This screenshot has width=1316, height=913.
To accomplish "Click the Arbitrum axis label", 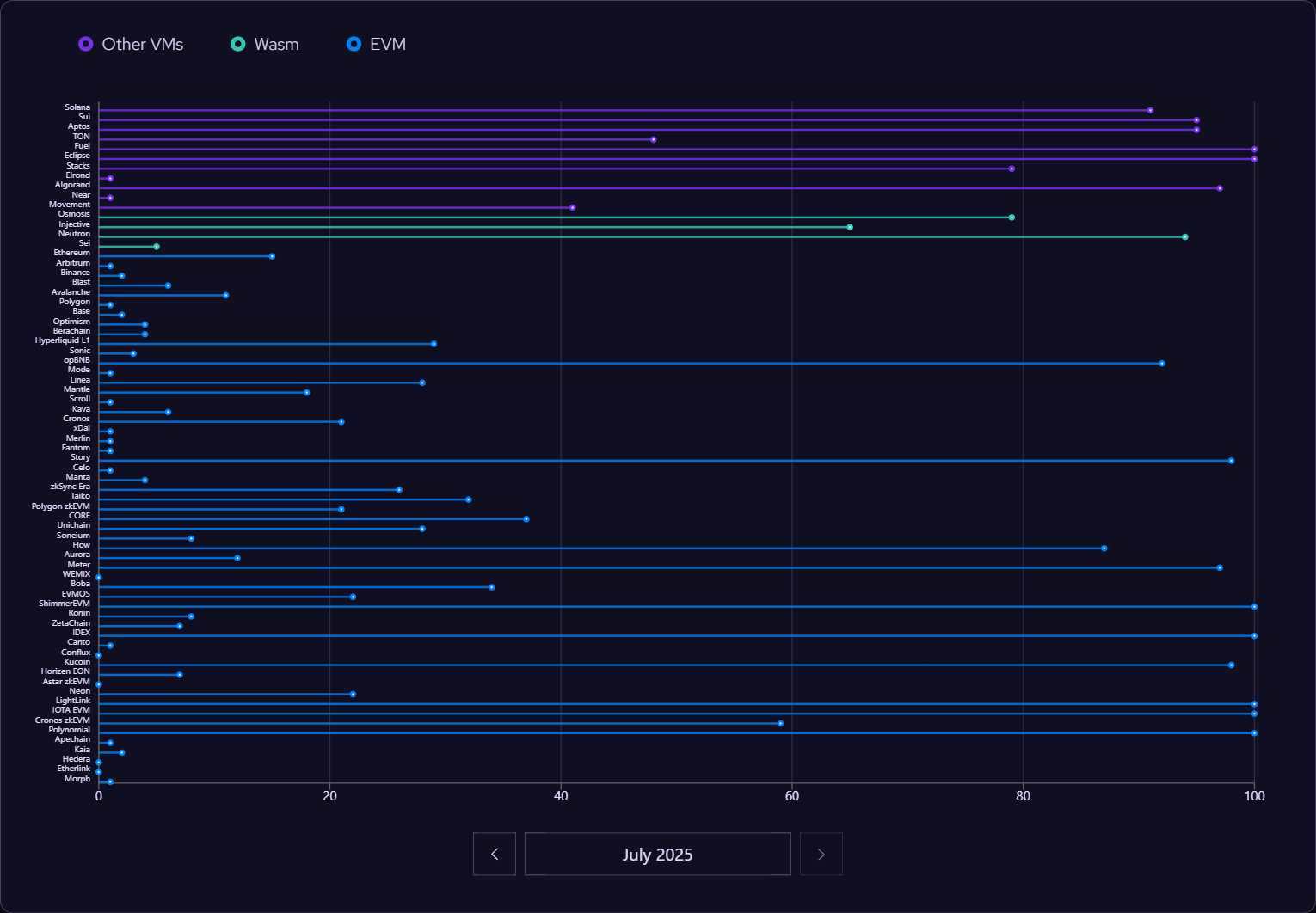I will (73, 263).
